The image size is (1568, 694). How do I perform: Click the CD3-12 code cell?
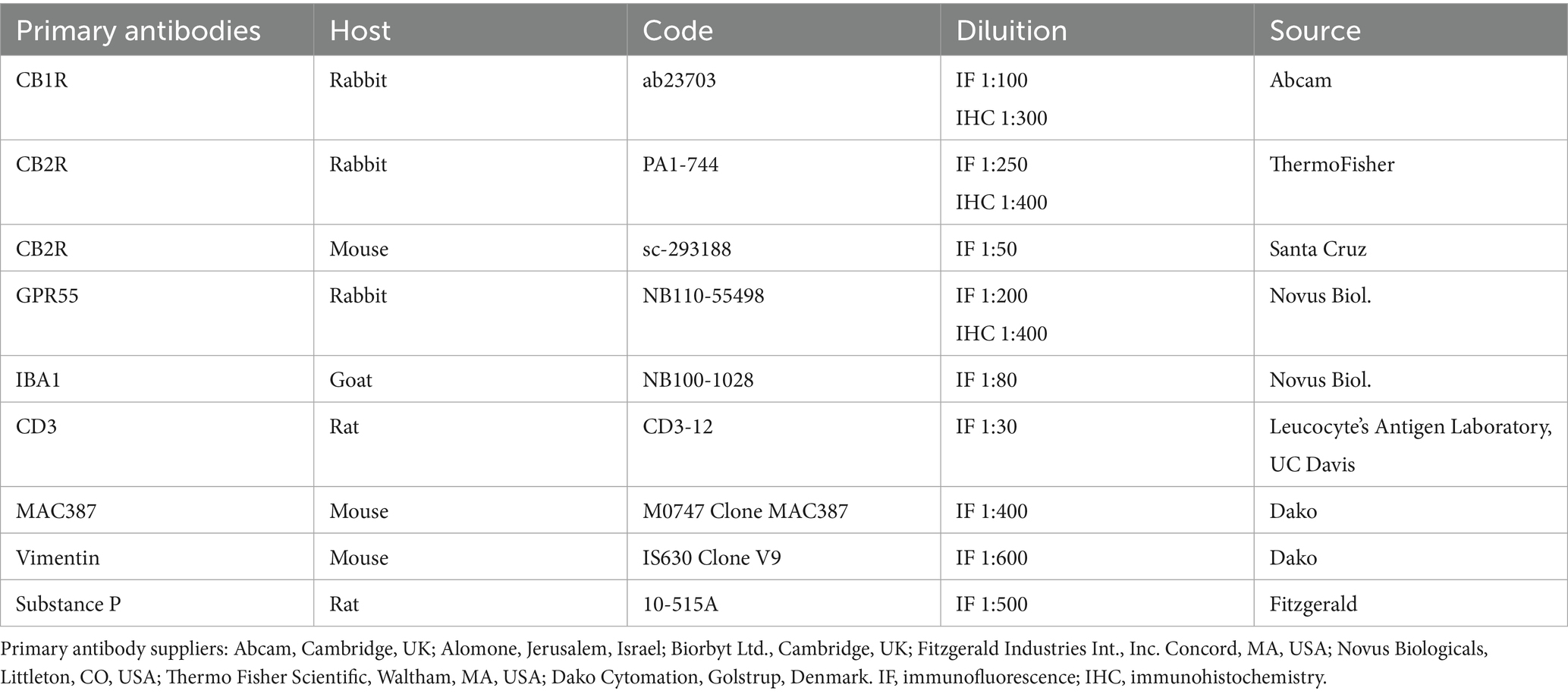(x=677, y=426)
